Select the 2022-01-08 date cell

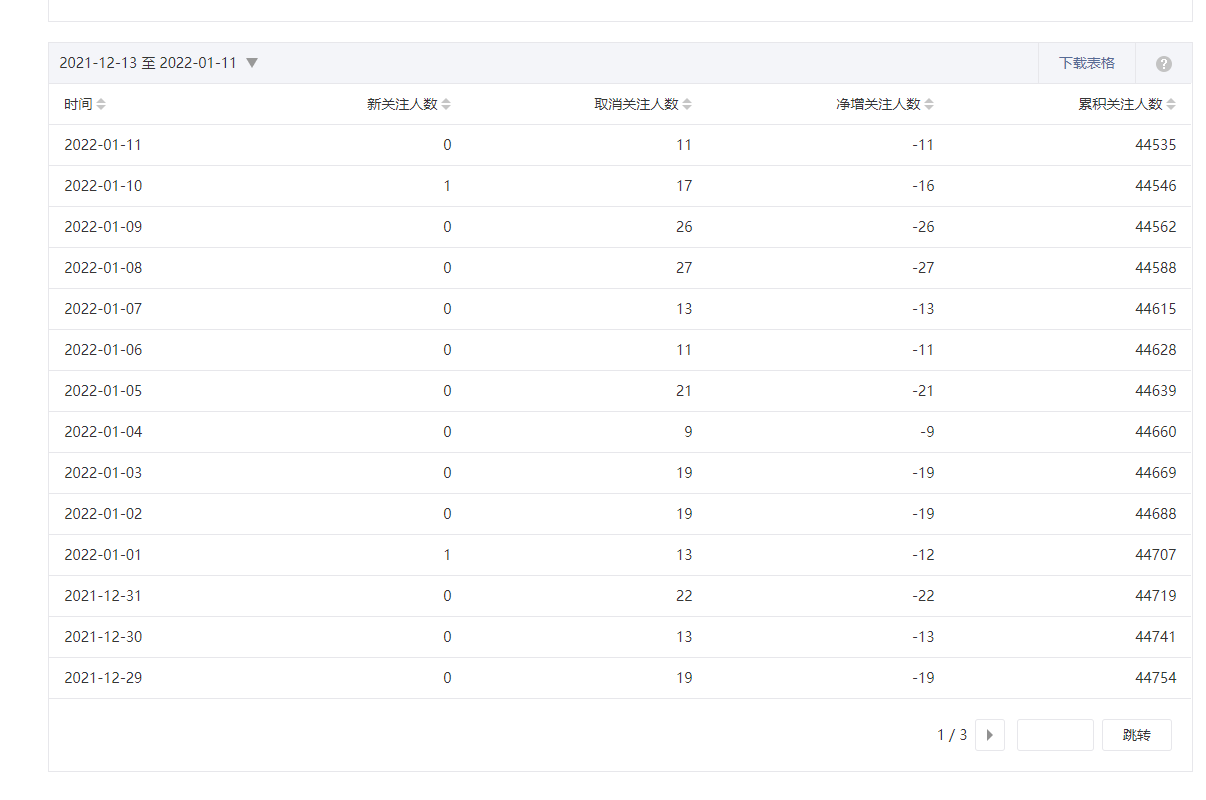[x=103, y=268]
